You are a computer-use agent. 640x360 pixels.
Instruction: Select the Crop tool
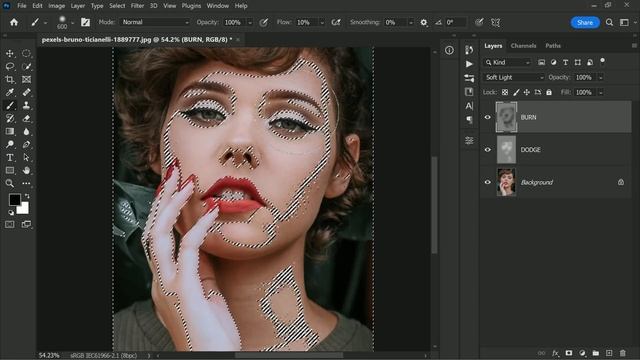10,80
